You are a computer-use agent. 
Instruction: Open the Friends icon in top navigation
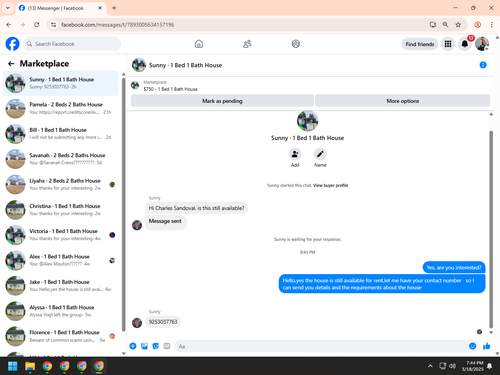[x=247, y=44]
